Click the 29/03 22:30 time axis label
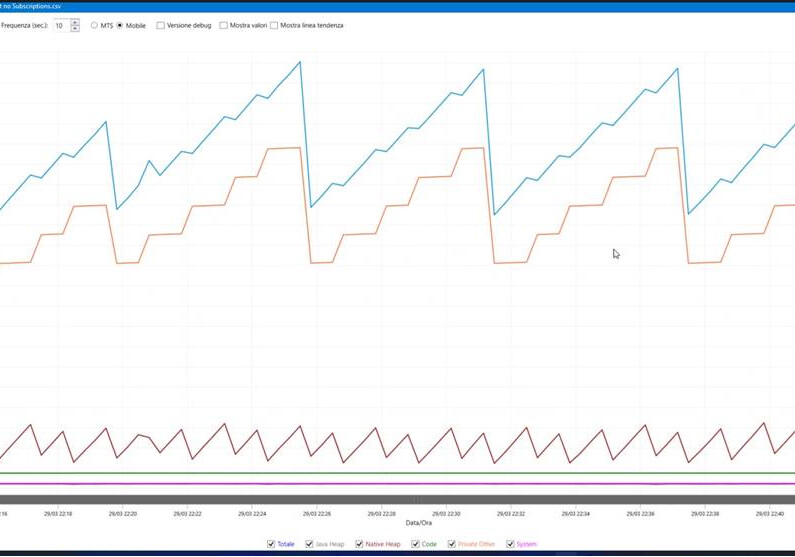The width and height of the screenshot is (795, 557). (x=447, y=513)
